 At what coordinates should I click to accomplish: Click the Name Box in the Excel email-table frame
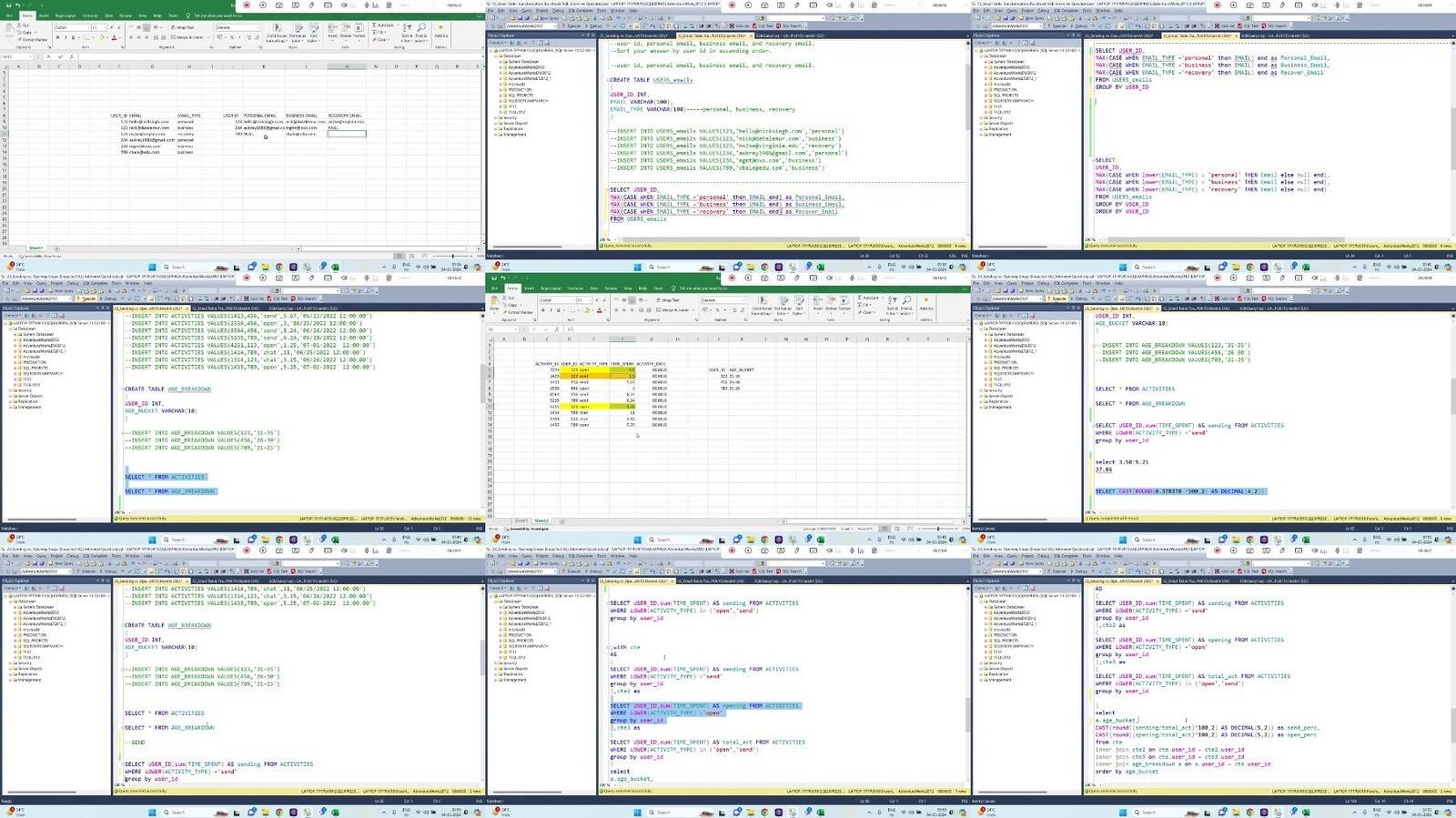(16, 56)
